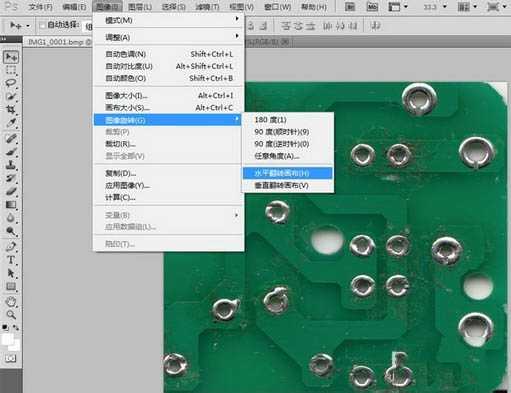Choose 90 度(顺时针) rotation
Image resolution: width=511 pixels, height=393 pixels.
pos(288,132)
